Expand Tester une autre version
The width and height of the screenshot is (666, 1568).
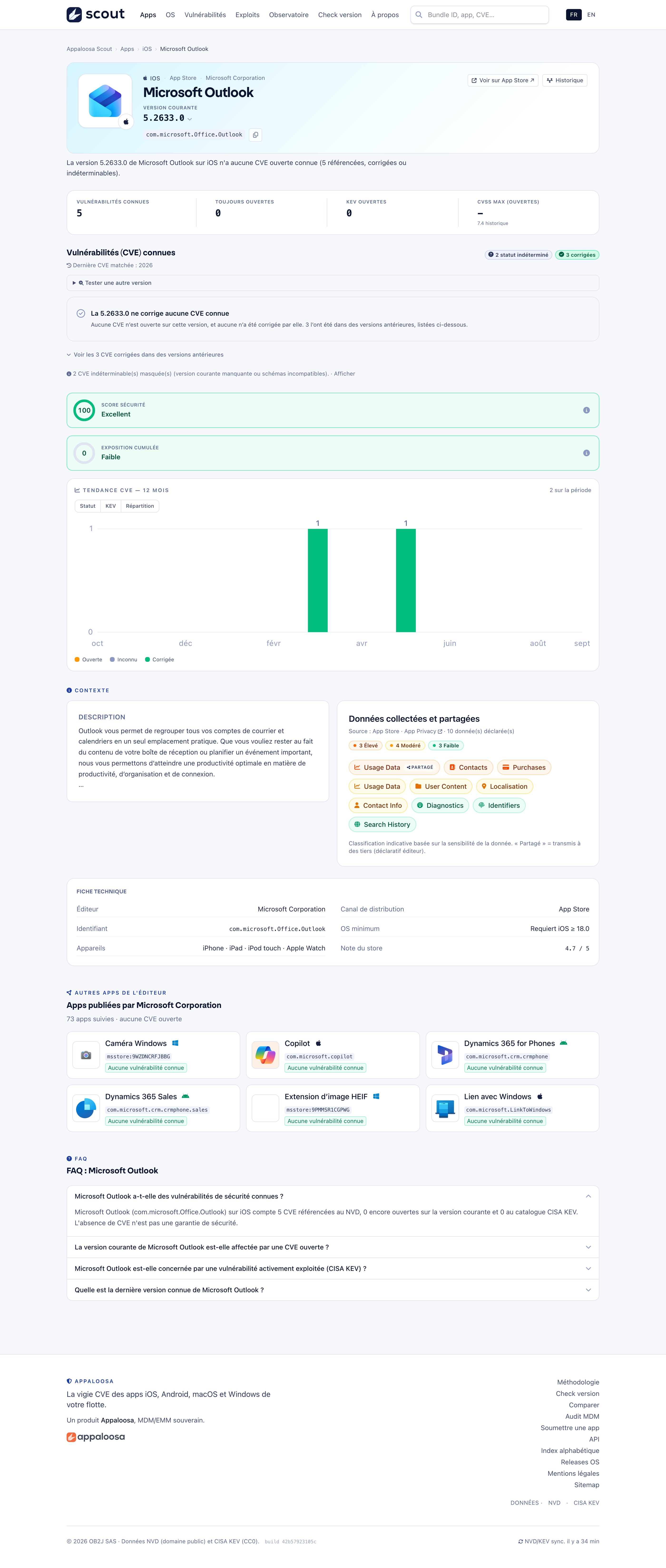tap(333, 283)
